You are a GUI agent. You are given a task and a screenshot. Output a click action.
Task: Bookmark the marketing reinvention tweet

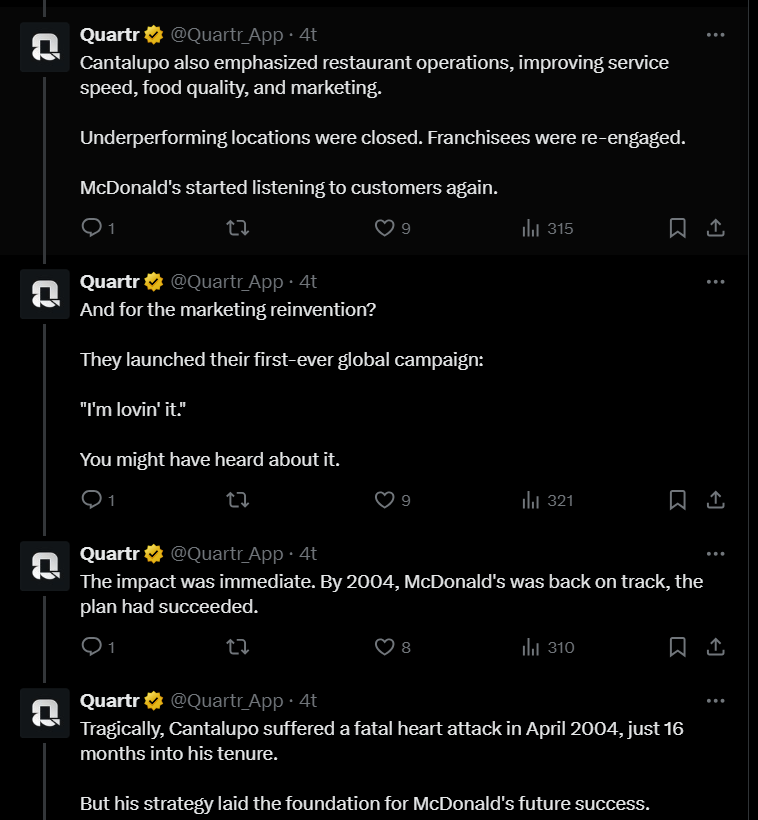pos(677,500)
